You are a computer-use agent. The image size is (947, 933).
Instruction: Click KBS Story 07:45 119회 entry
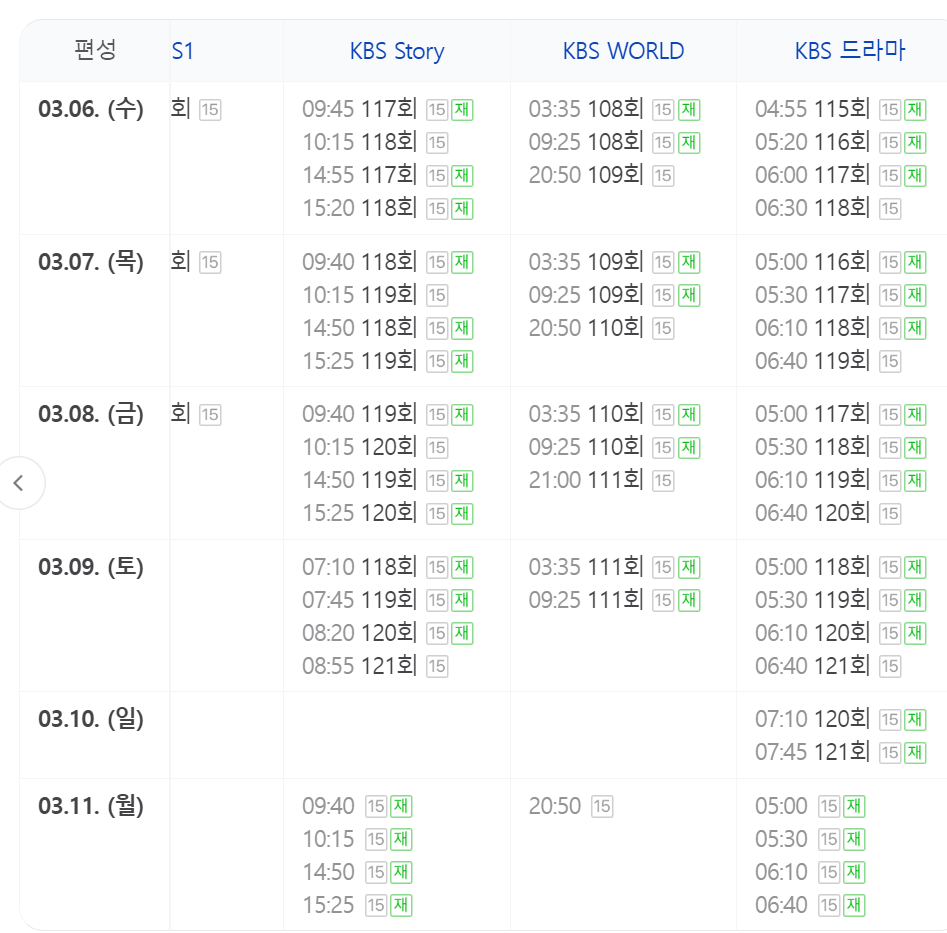coord(387,600)
